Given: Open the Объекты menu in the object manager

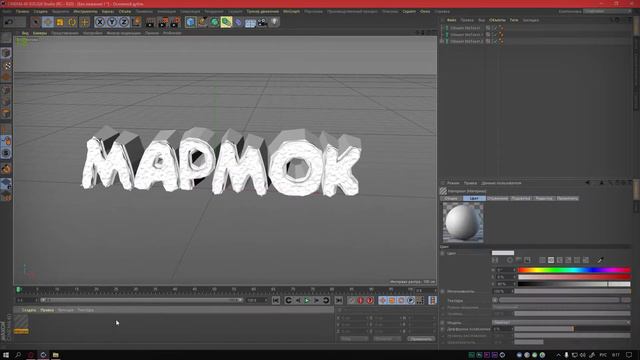Looking at the screenshot, I should pos(497,20).
